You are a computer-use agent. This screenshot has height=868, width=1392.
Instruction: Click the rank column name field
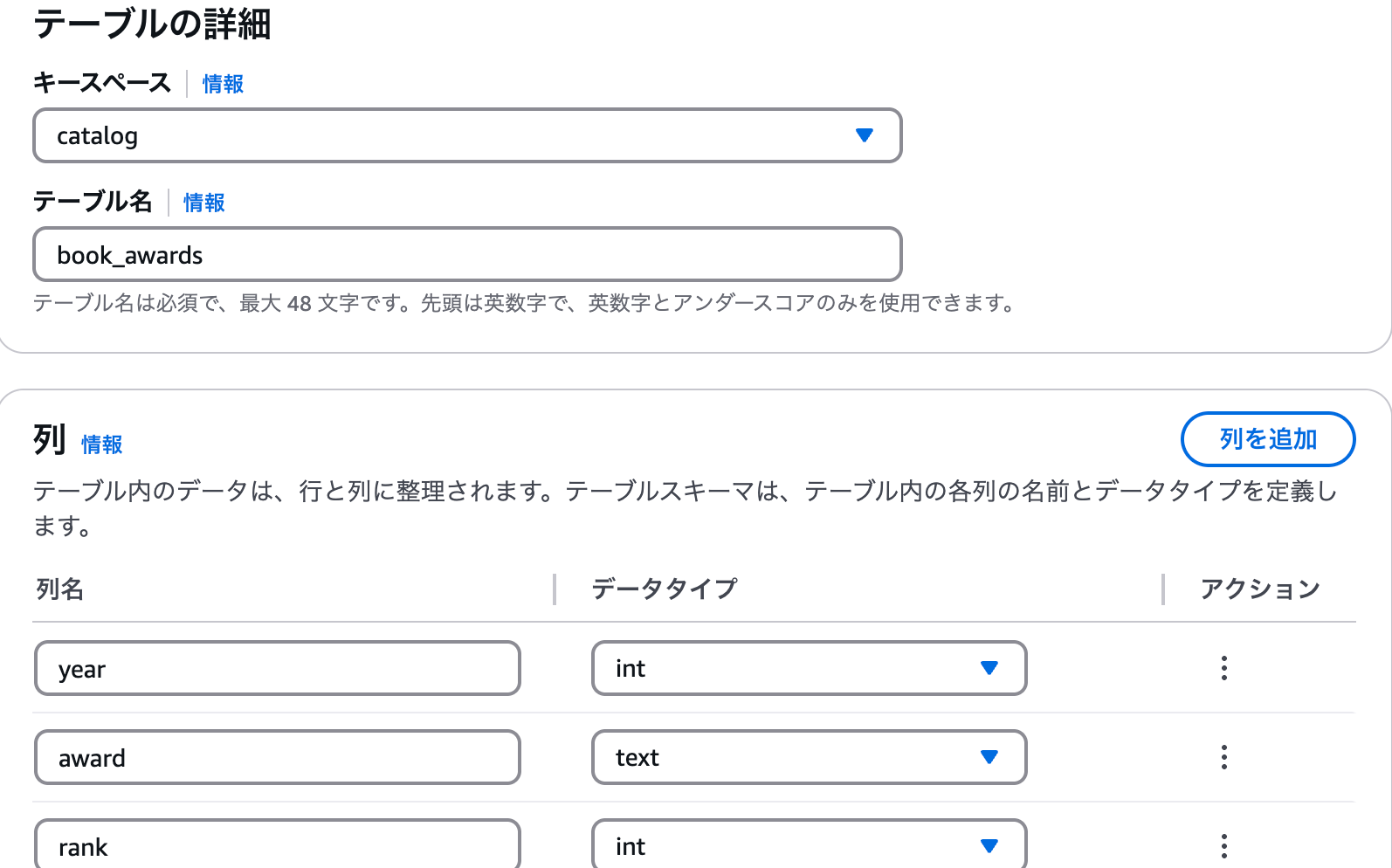coord(278,844)
